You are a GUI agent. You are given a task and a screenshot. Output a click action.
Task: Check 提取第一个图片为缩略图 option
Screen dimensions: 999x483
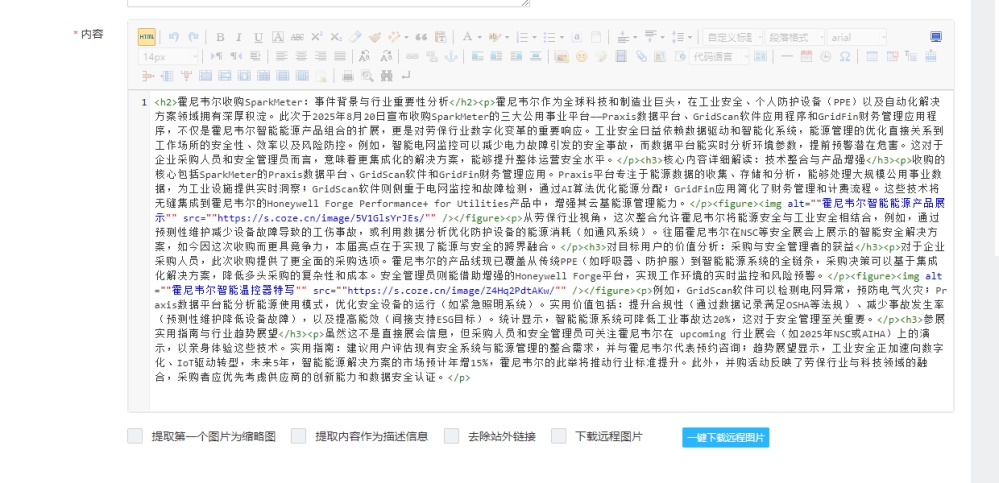pos(135,436)
